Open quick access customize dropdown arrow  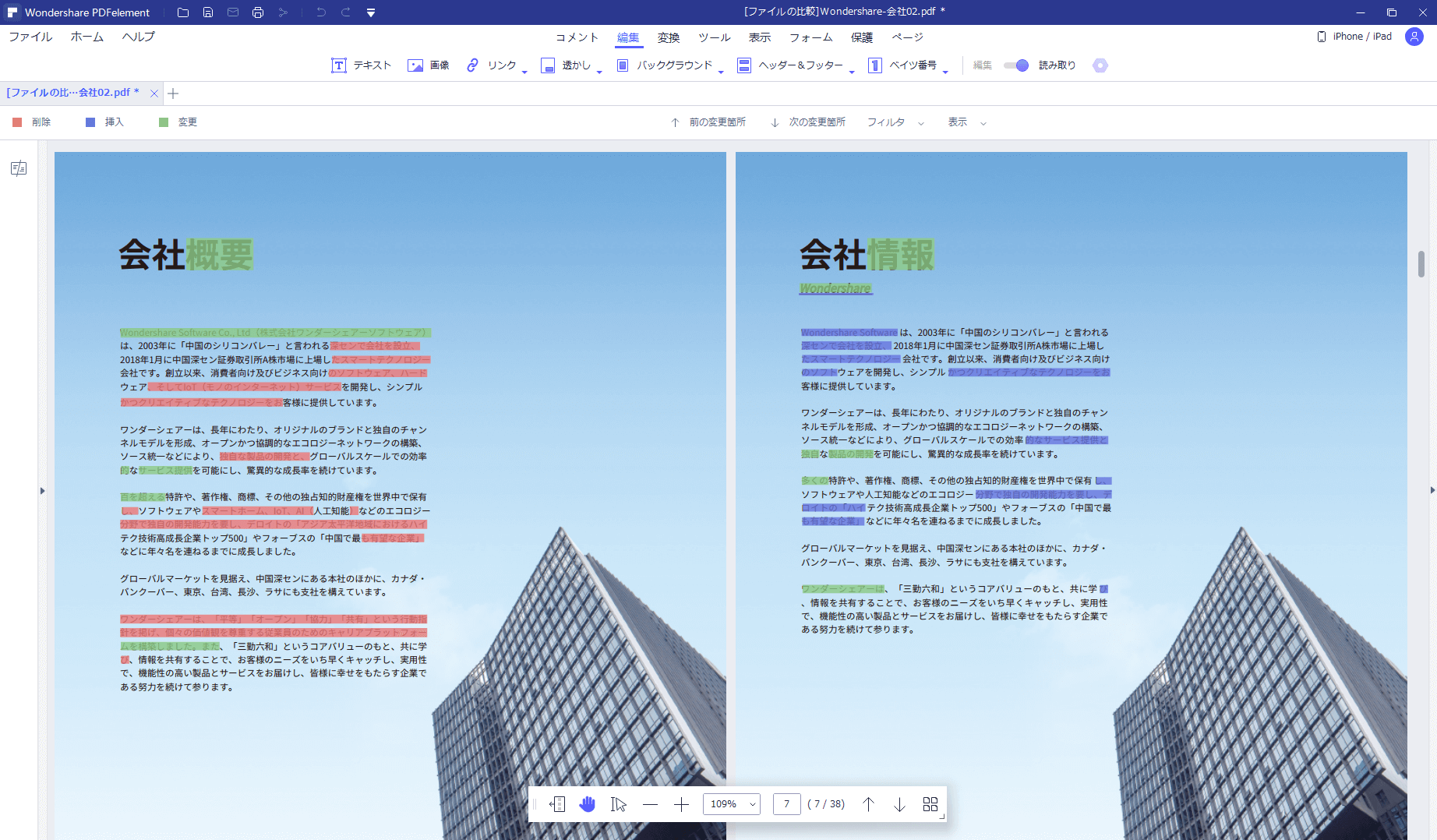(x=371, y=12)
